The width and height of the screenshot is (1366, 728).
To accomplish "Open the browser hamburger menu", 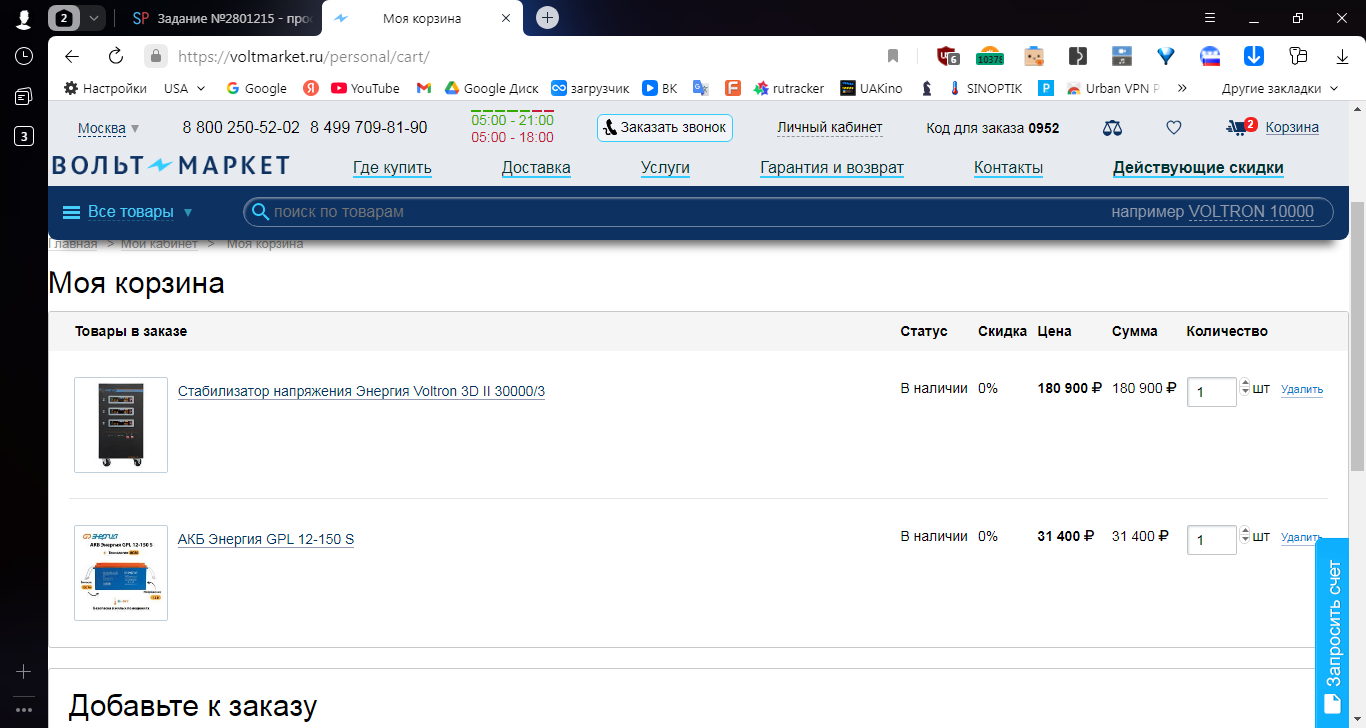I will (1210, 18).
